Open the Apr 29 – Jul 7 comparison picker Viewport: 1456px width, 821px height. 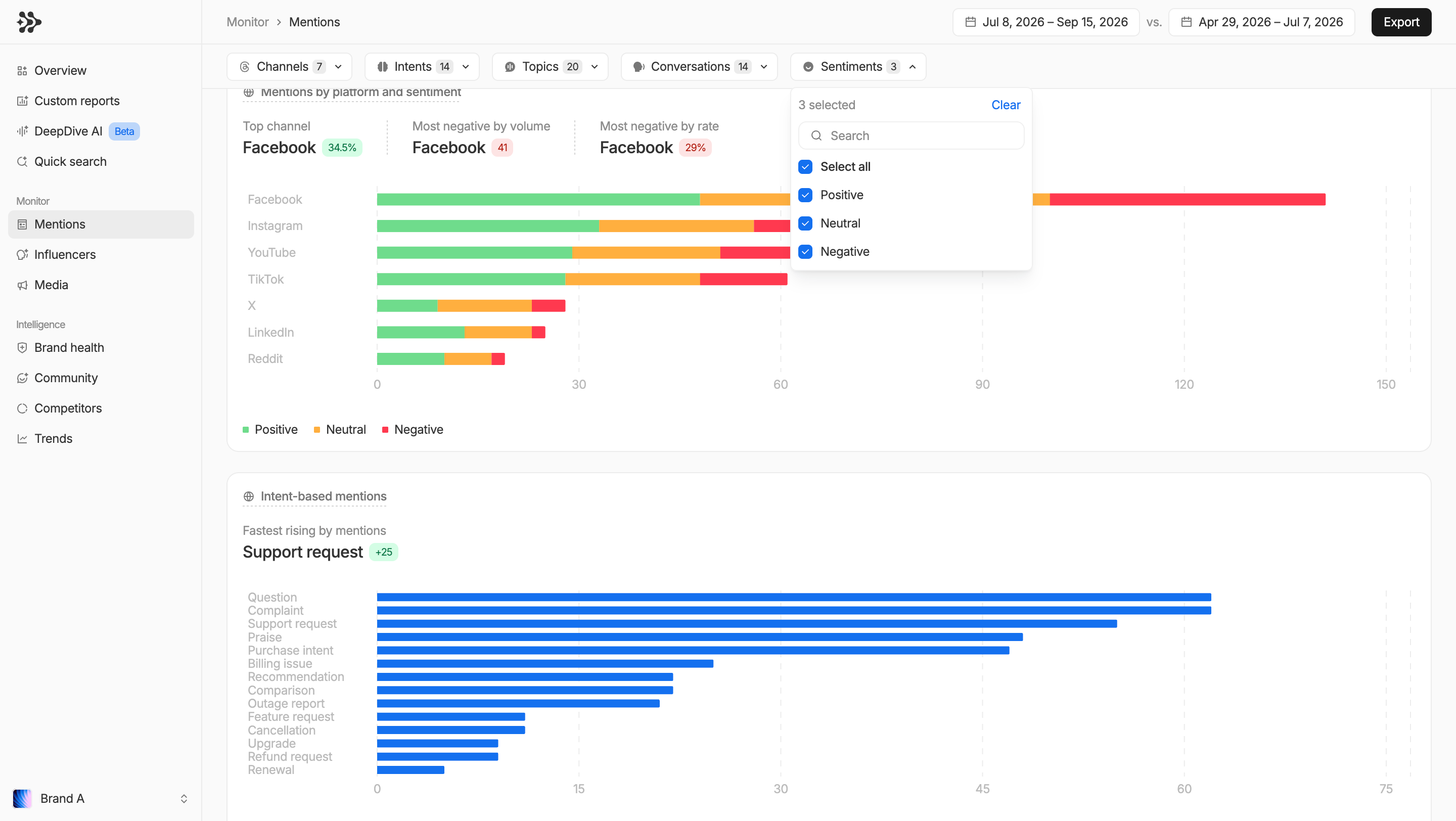1261,22
